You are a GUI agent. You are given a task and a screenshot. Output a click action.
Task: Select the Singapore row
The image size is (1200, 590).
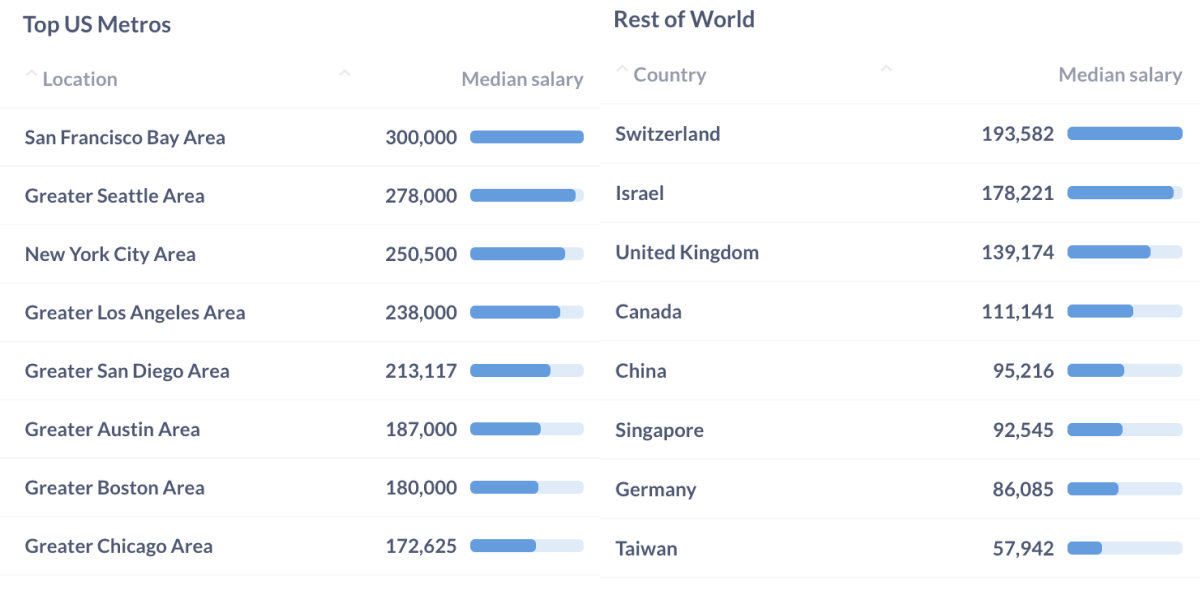(900, 430)
